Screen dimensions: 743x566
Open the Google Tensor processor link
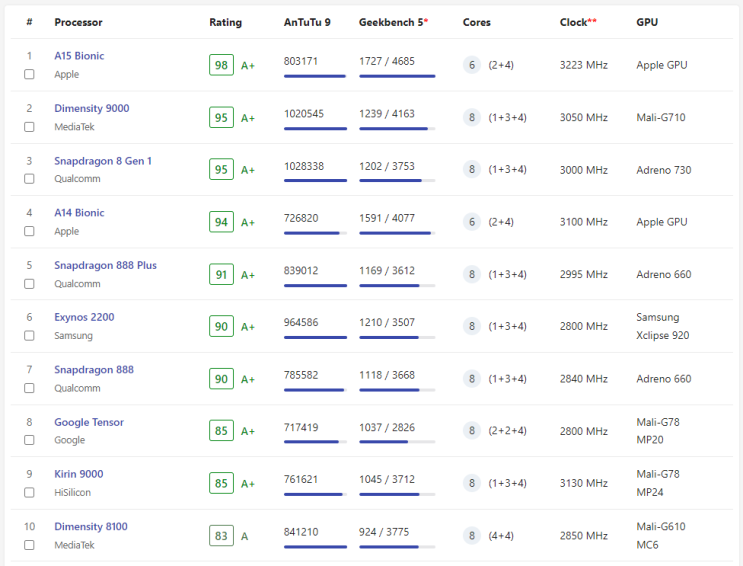tap(89, 422)
